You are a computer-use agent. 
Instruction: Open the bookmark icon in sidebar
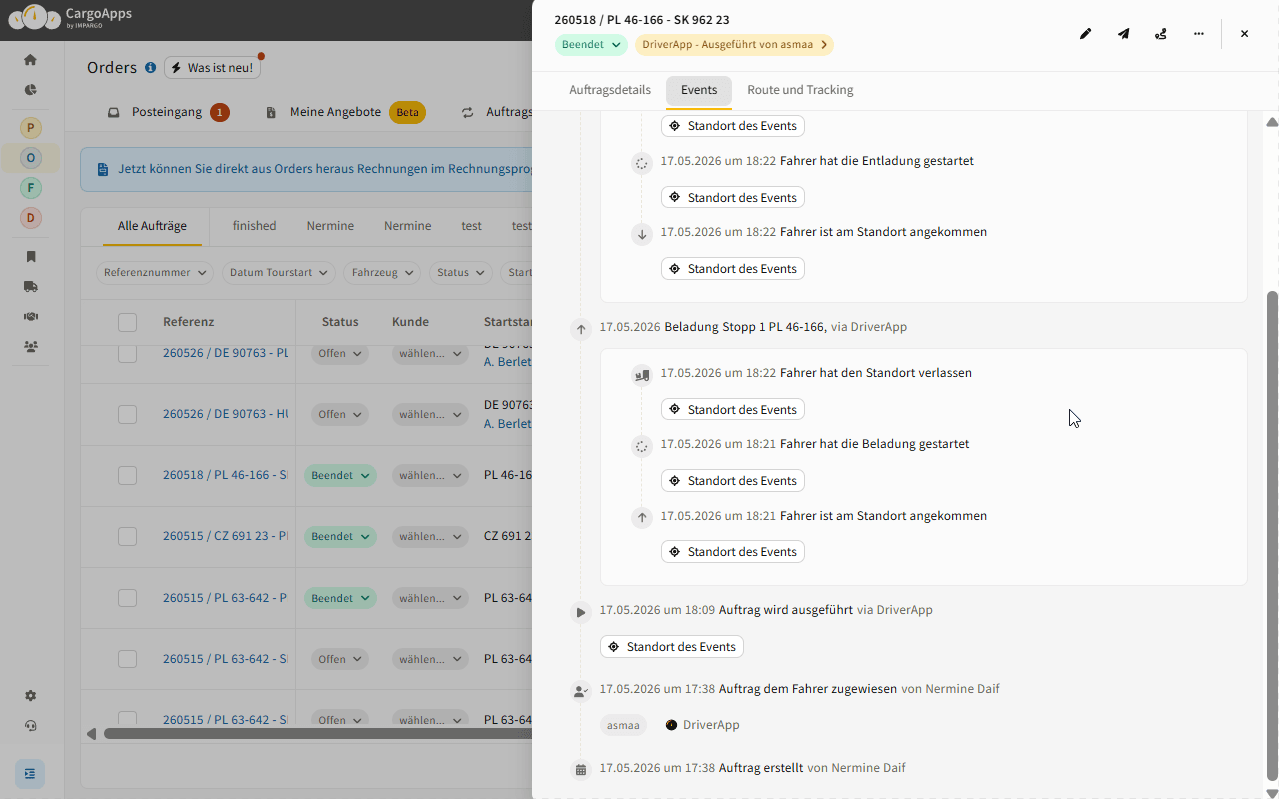(31, 257)
